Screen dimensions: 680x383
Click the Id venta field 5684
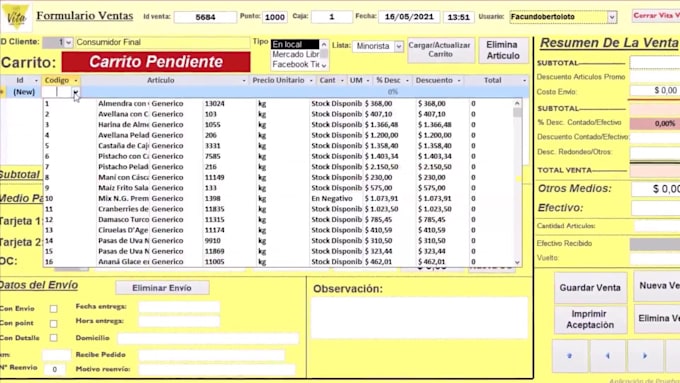pyautogui.click(x=205, y=17)
